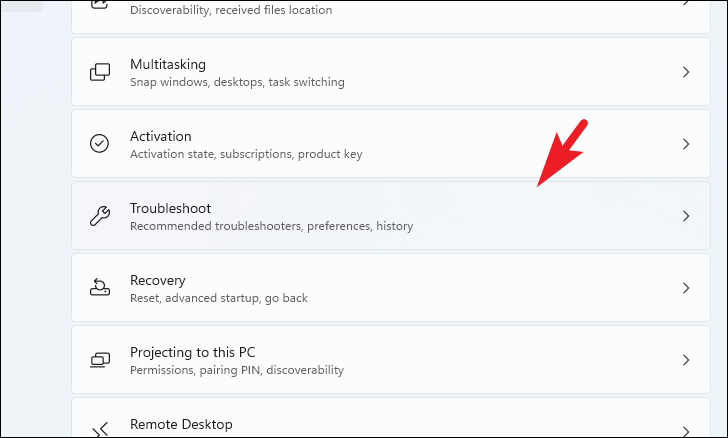Screen dimensions: 728x438
Task: Click the Projecting to this PC icon
Action: pos(100,360)
